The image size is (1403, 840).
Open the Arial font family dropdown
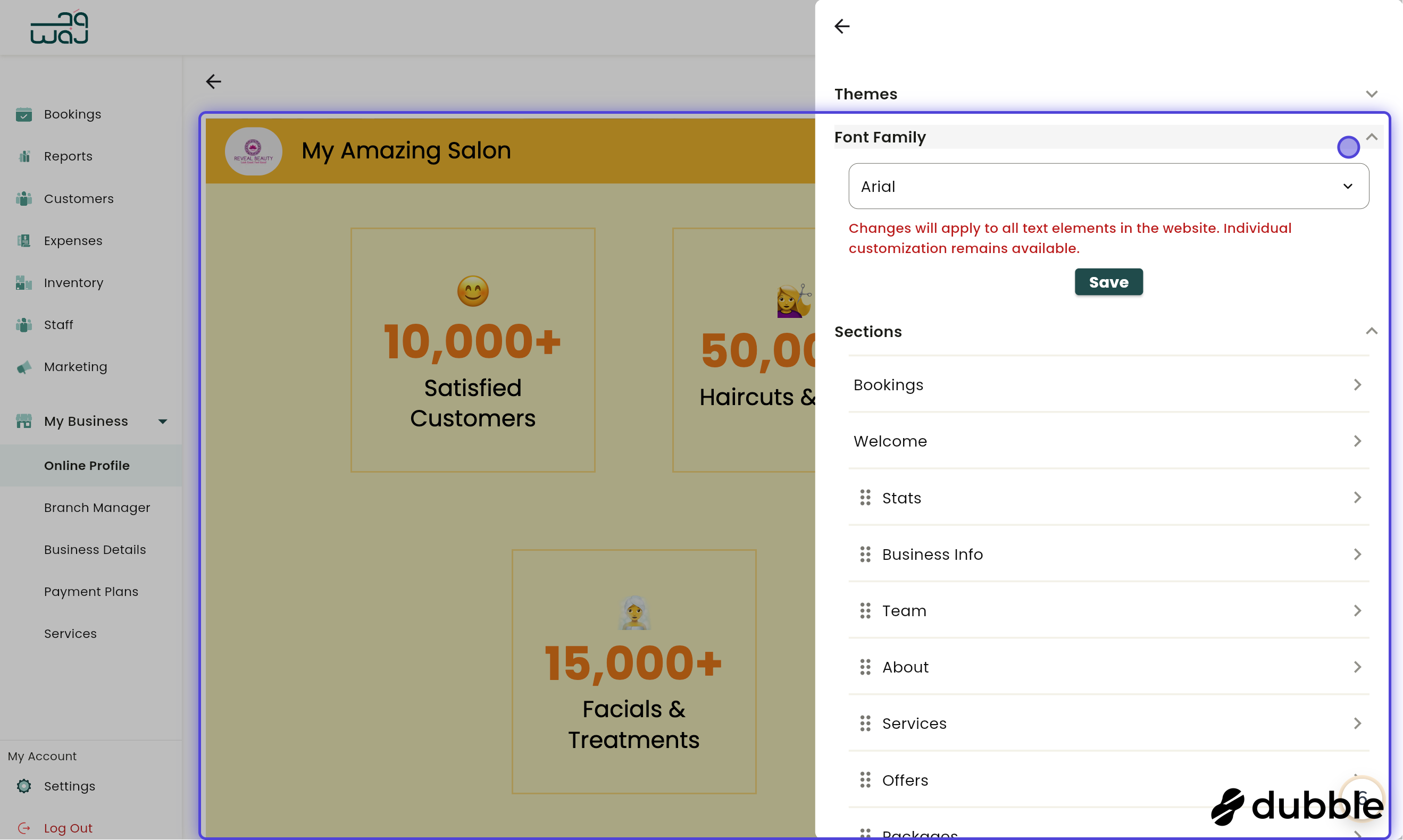(1107, 186)
